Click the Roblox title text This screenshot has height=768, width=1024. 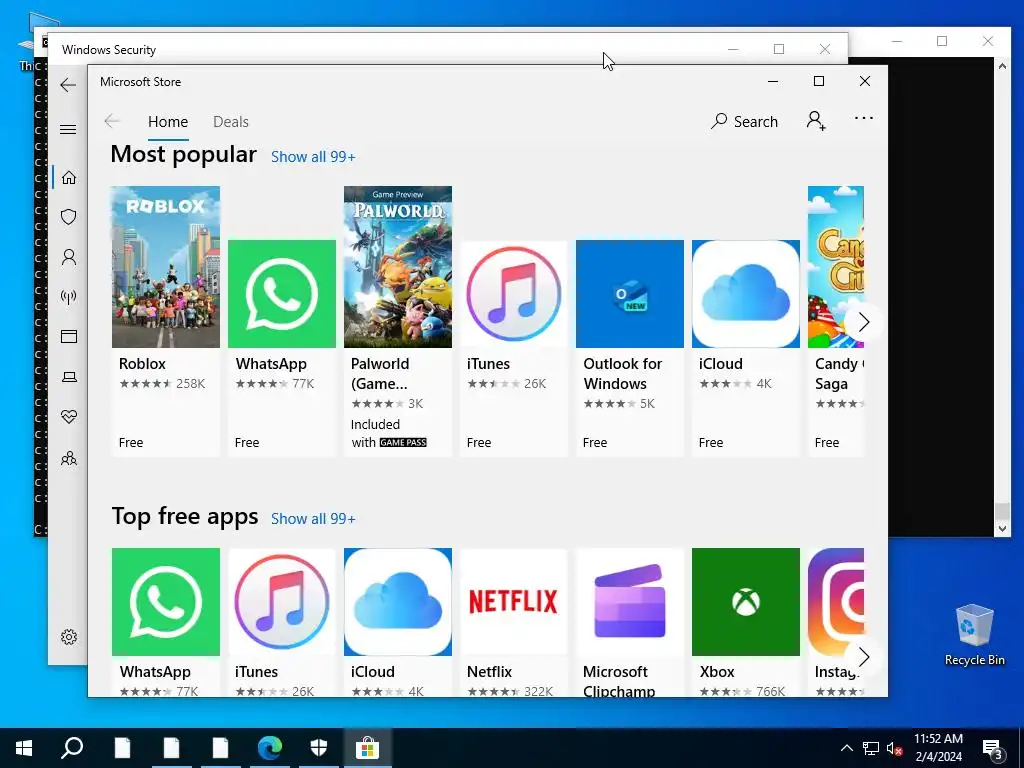pyautogui.click(x=142, y=364)
